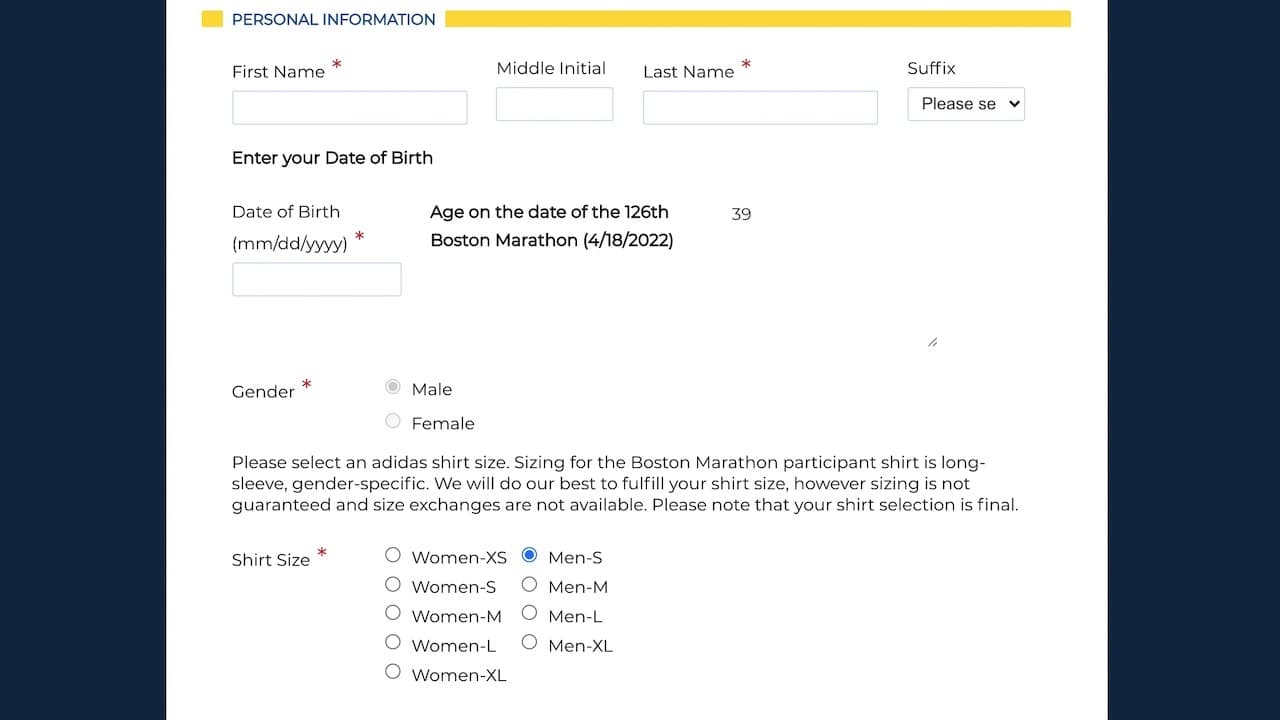Choose Women-S shirt size
The width and height of the screenshot is (1280, 720).
pos(393,584)
